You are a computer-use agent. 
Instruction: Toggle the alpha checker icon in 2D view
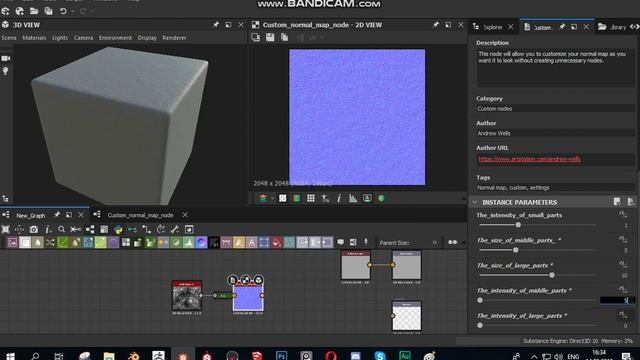click(282, 198)
